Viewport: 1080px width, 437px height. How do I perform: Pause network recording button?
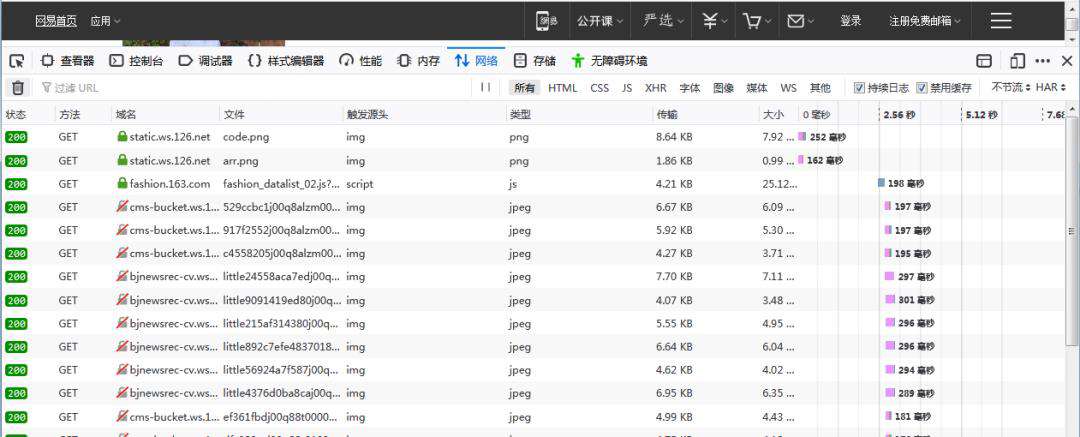[486, 88]
